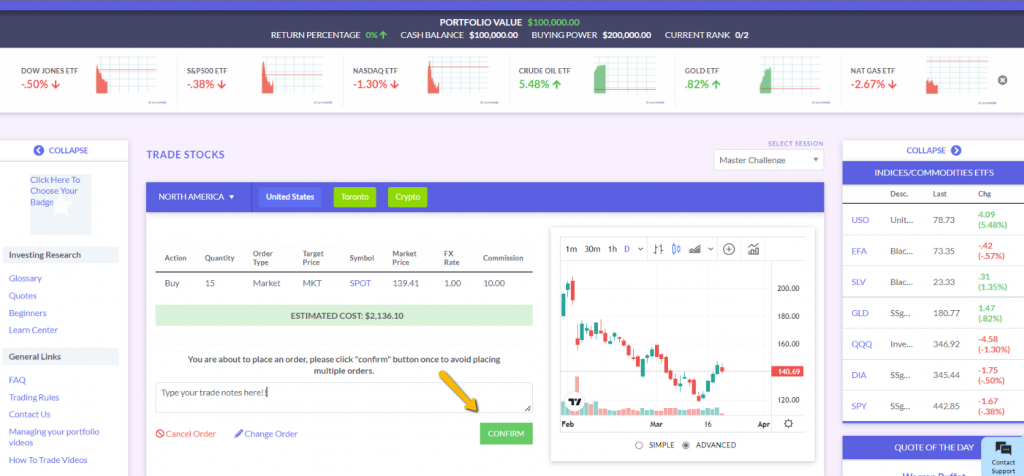Click the commission 10.00 cell

(494, 283)
